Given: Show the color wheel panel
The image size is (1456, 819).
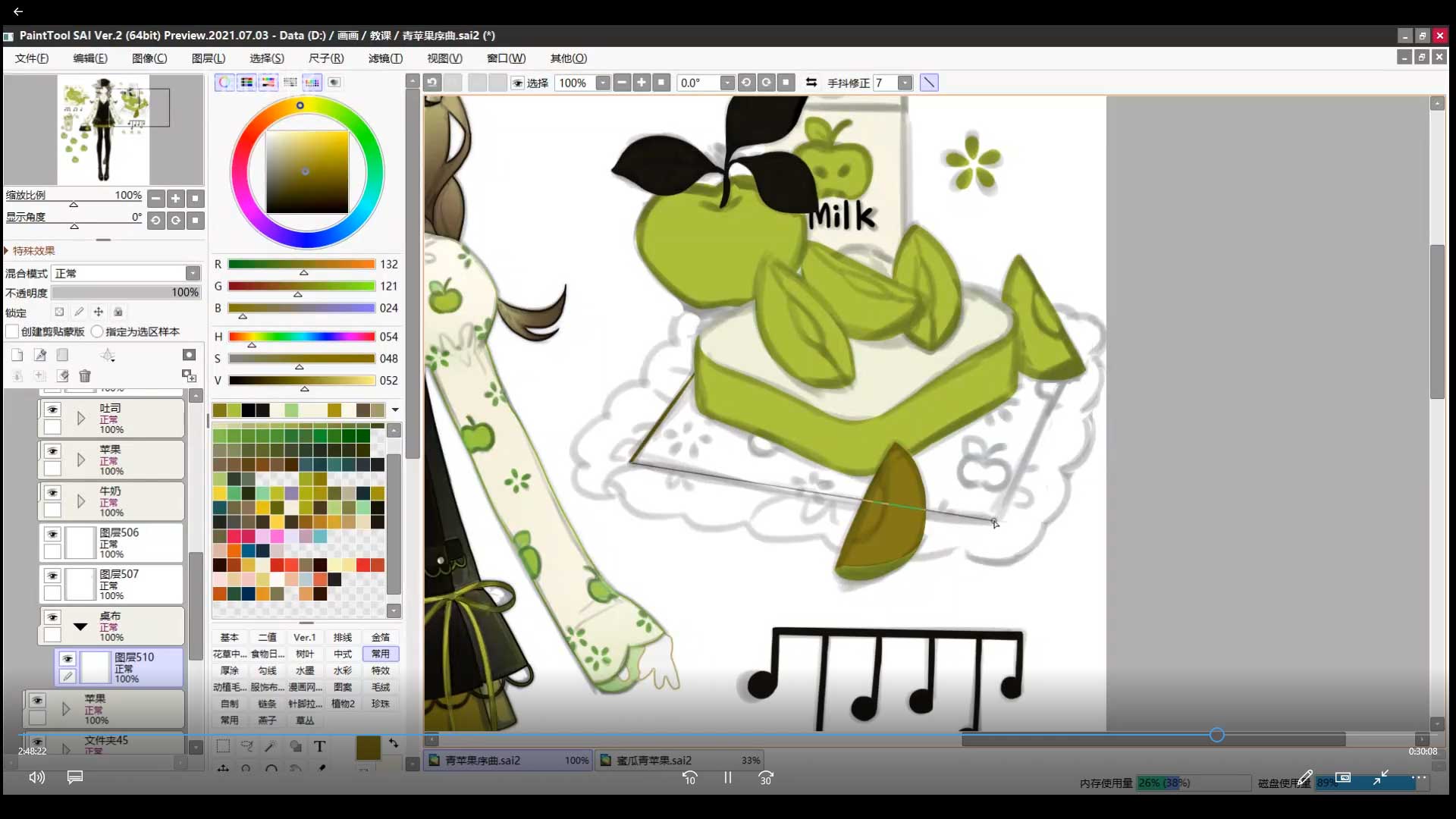Looking at the screenshot, I should click(224, 83).
